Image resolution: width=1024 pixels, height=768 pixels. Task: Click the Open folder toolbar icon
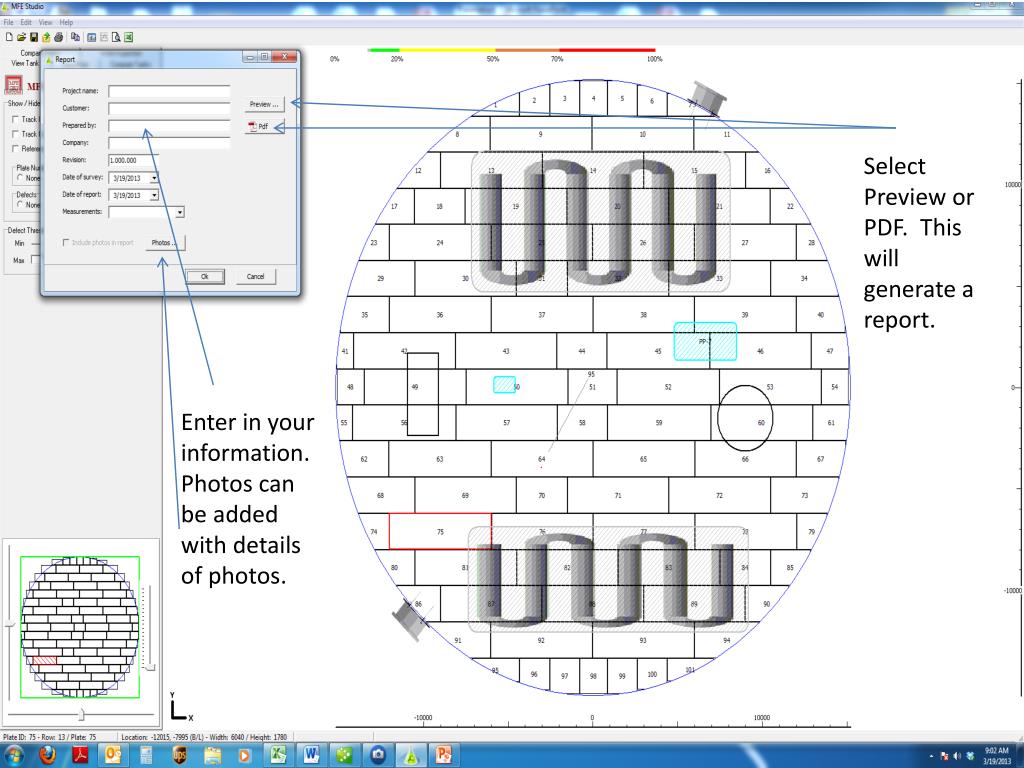point(20,37)
